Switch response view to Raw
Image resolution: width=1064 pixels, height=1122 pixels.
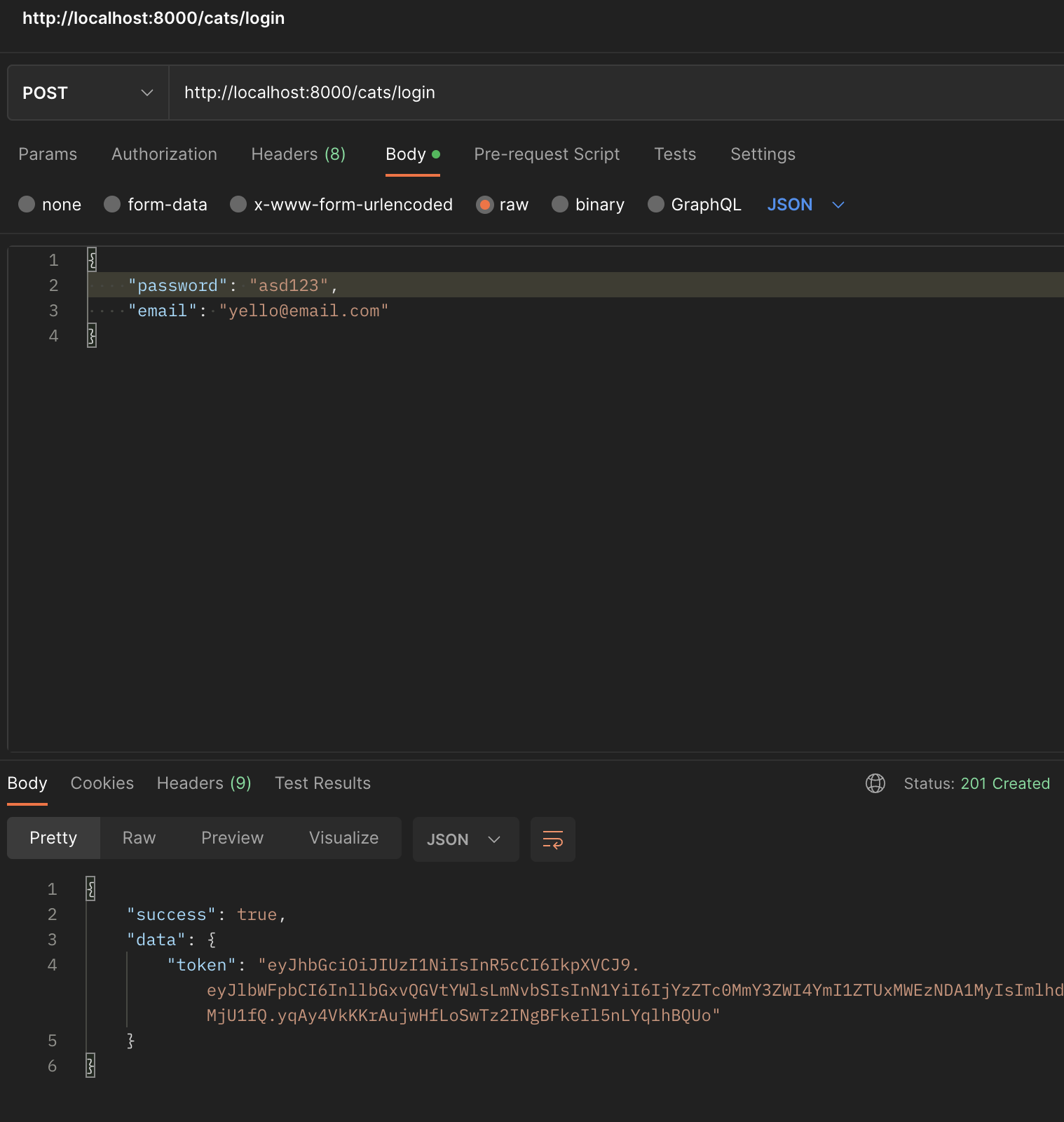pyautogui.click(x=139, y=838)
